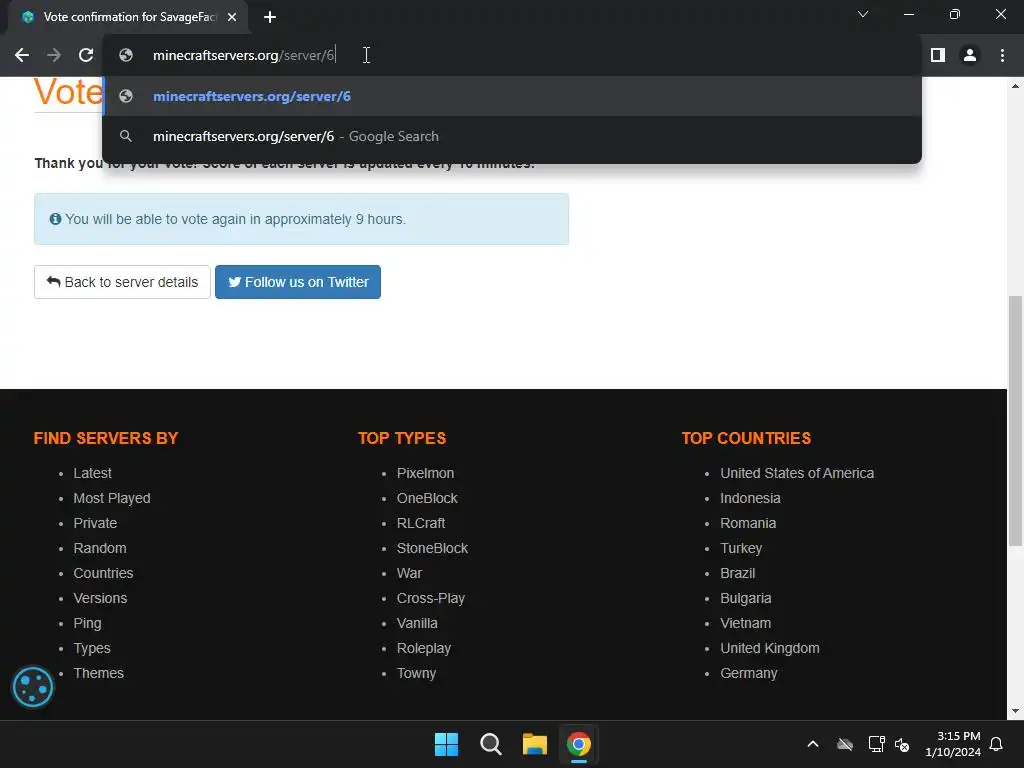The image size is (1024, 768).
Task: Open the Romania country link
Action: pos(748,523)
